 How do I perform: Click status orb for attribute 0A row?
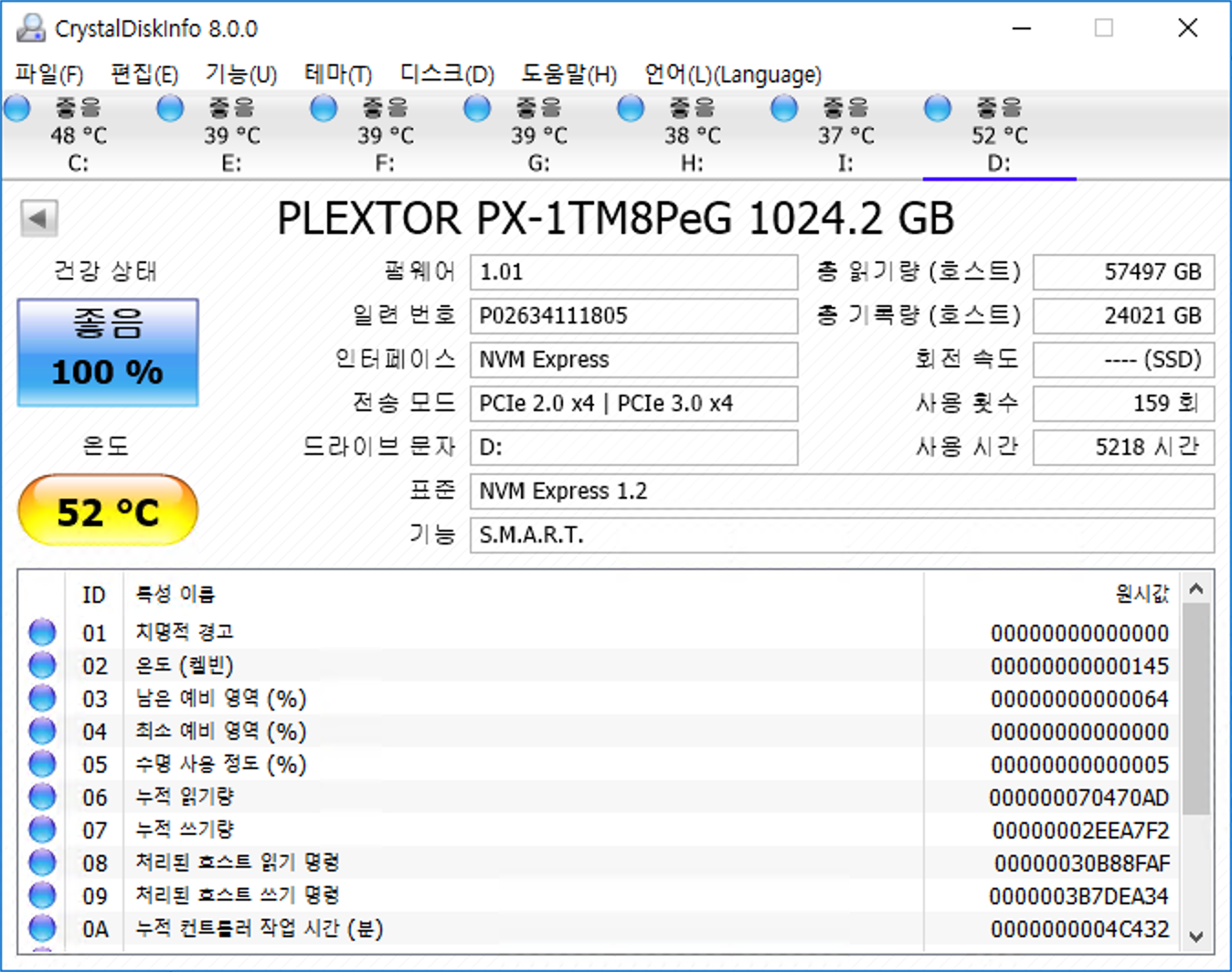42,928
